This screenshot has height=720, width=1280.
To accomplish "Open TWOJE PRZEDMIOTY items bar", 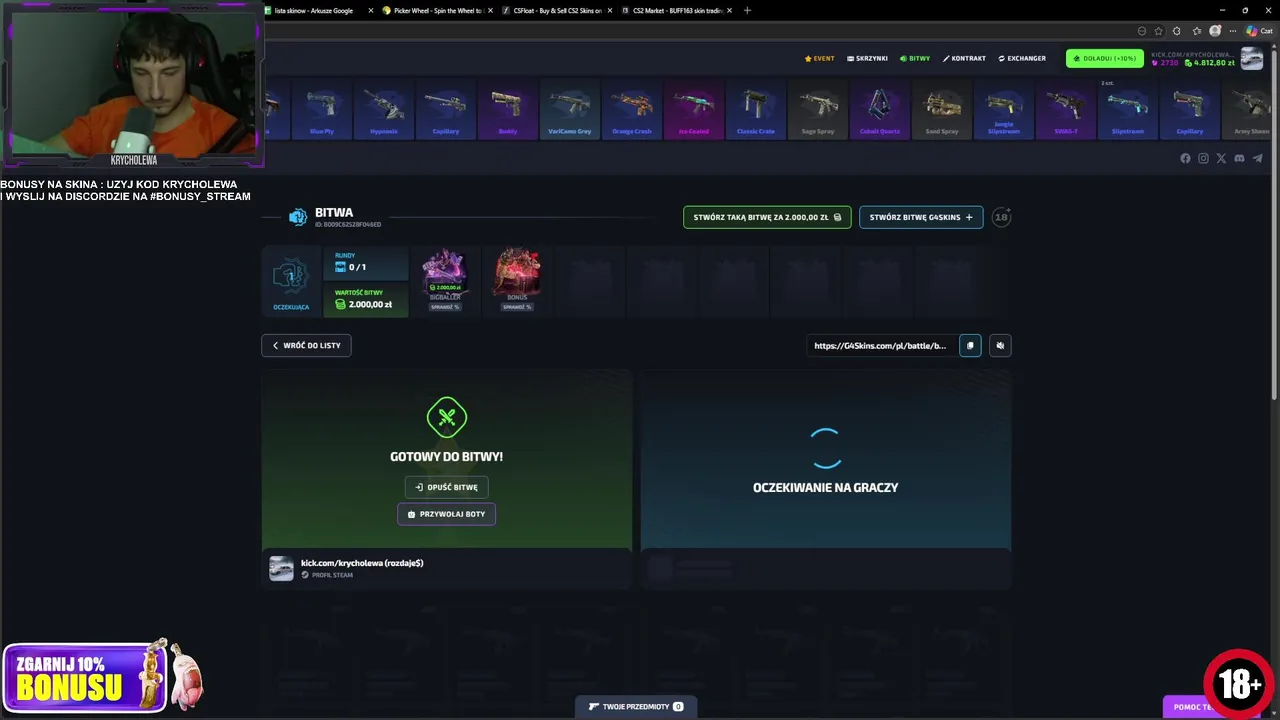I will point(636,706).
